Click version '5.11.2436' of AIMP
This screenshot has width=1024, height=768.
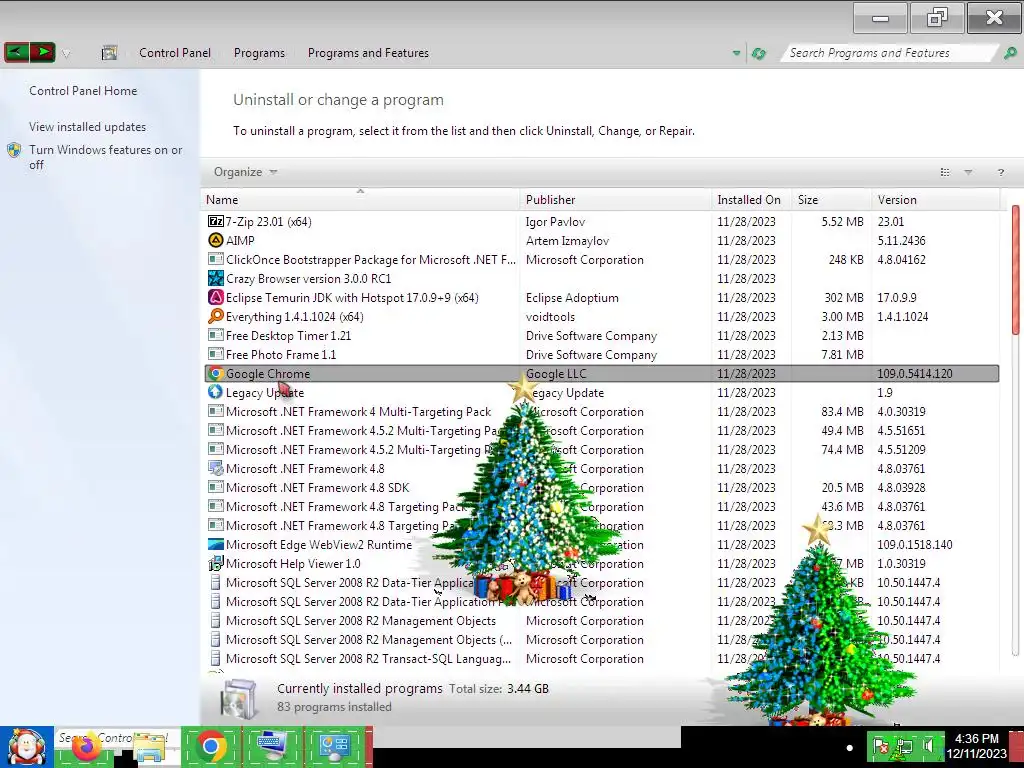click(x=901, y=241)
